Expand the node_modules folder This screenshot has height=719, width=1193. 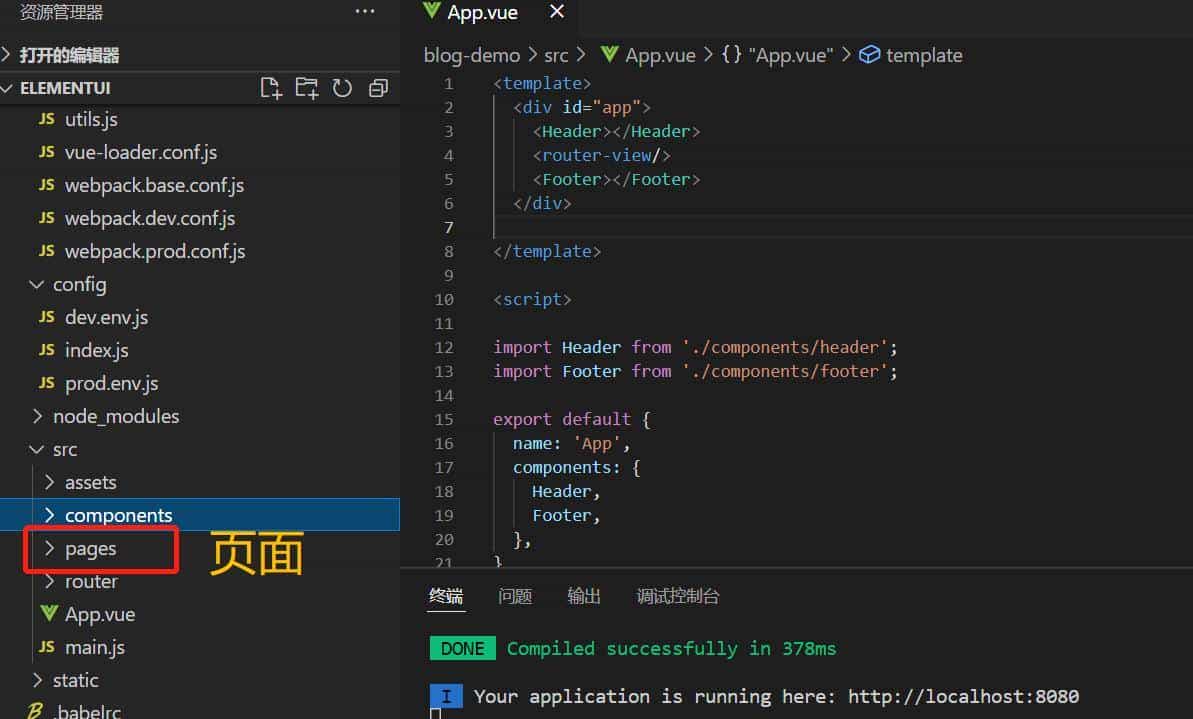click(115, 416)
